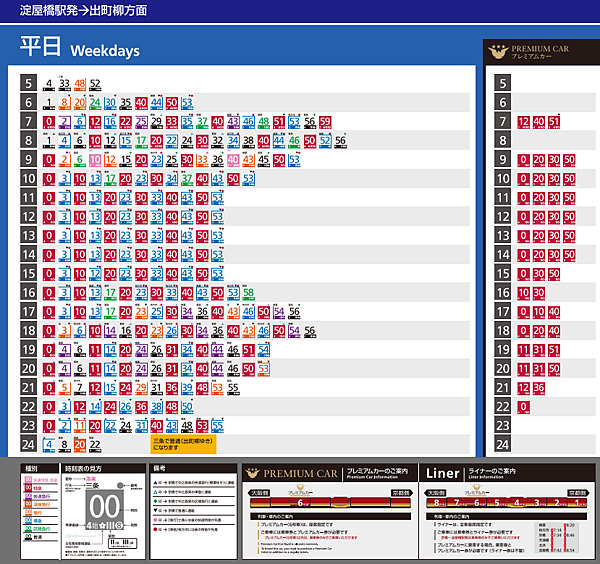Click the purple 快速急行 legend icon
This screenshot has width=600, height=564.
point(28,496)
